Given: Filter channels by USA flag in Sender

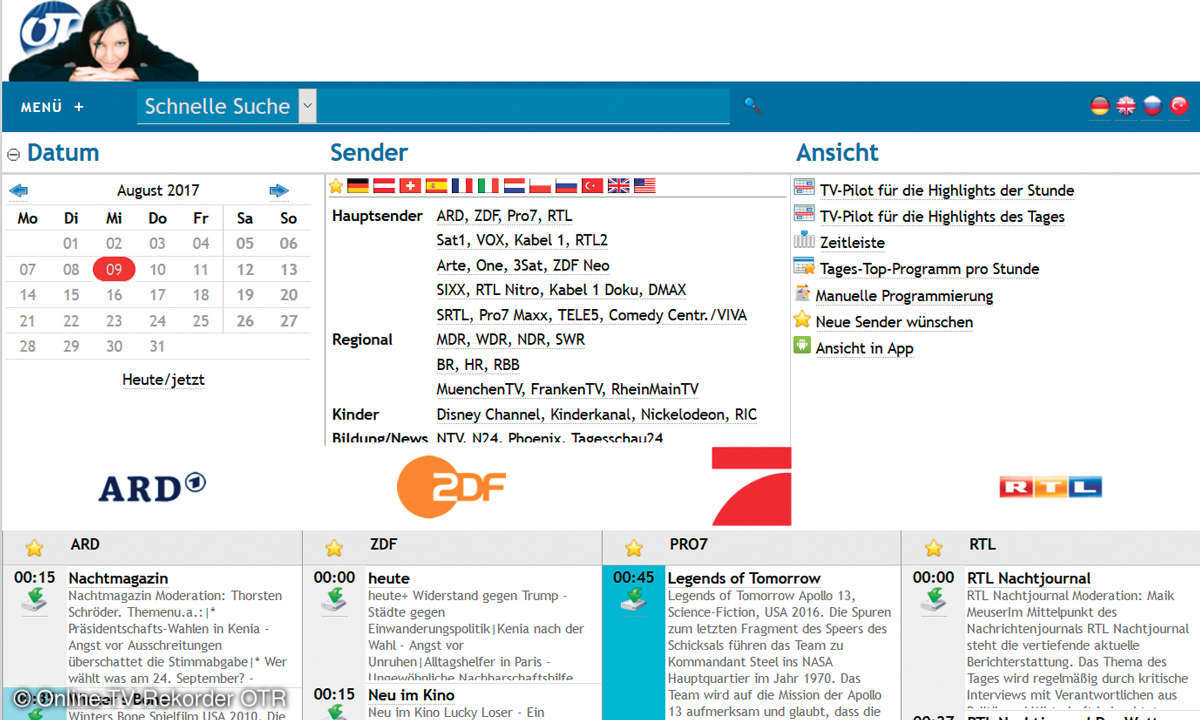Looking at the screenshot, I should pos(645,186).
